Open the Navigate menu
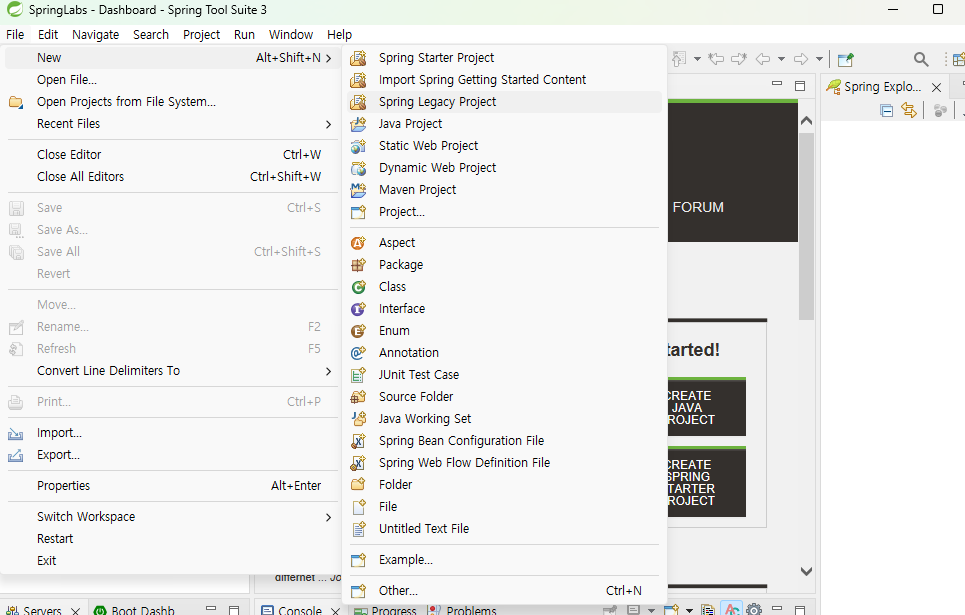The image size is (965, 615). (x=95, y=35)
